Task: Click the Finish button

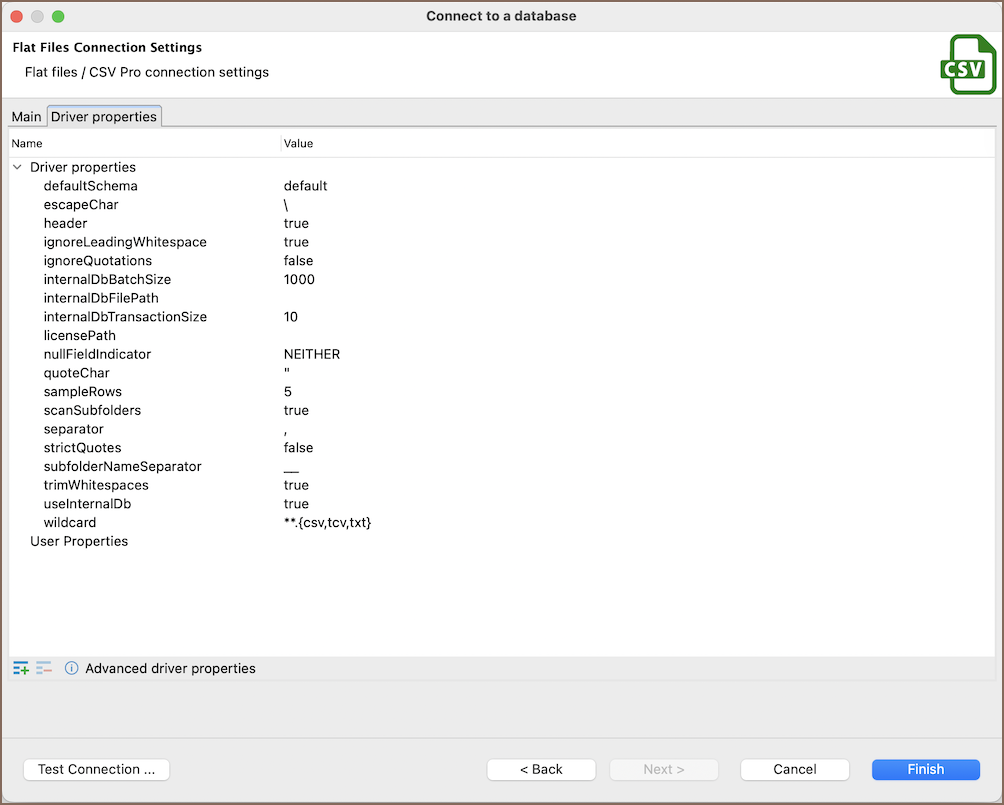Action: pyautogui.click(x=925, y=769)
